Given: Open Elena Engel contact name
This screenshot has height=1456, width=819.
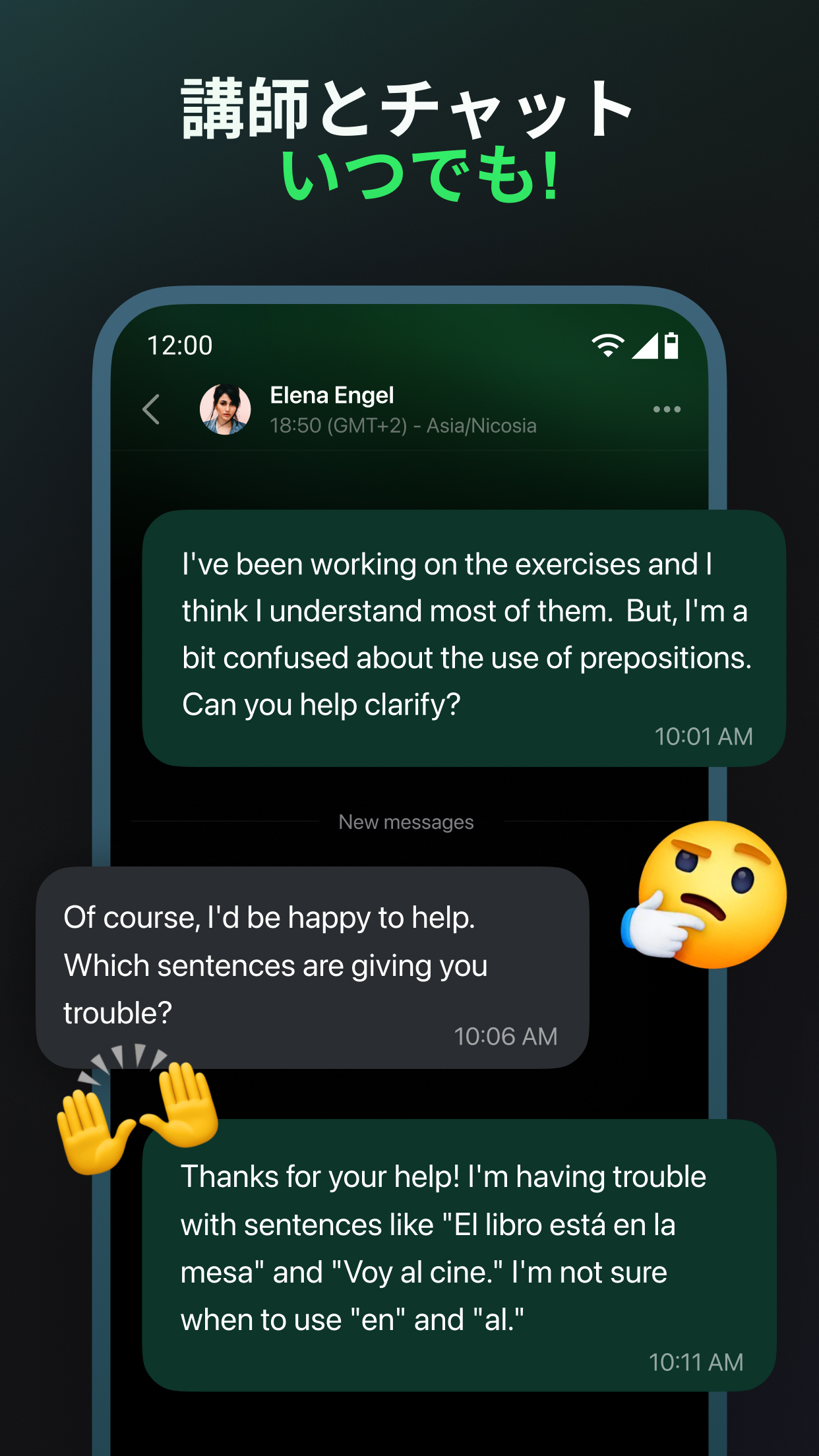Looking at the screenshot, I should click(x=332, y=396).
